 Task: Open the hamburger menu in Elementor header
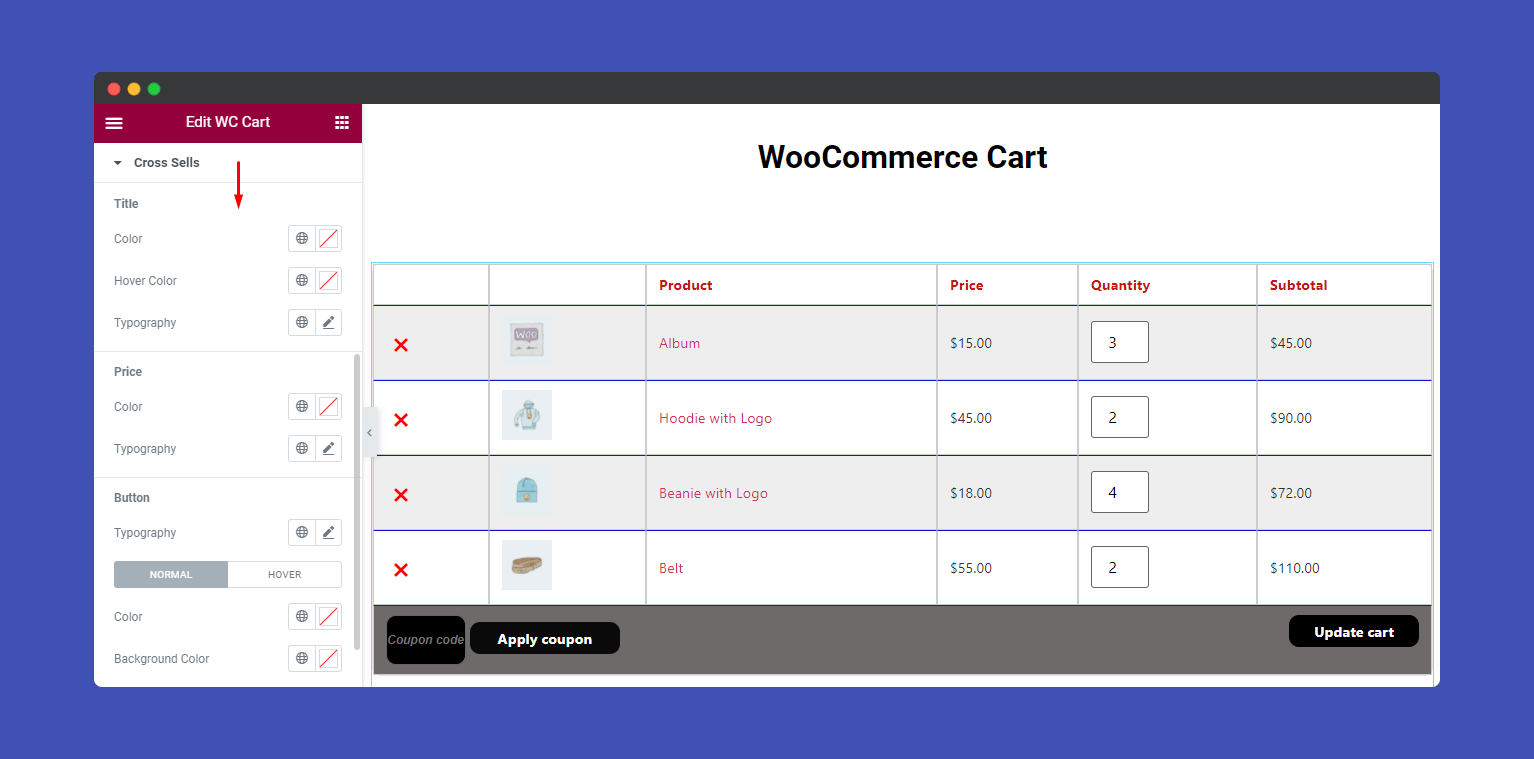[114, 123]
